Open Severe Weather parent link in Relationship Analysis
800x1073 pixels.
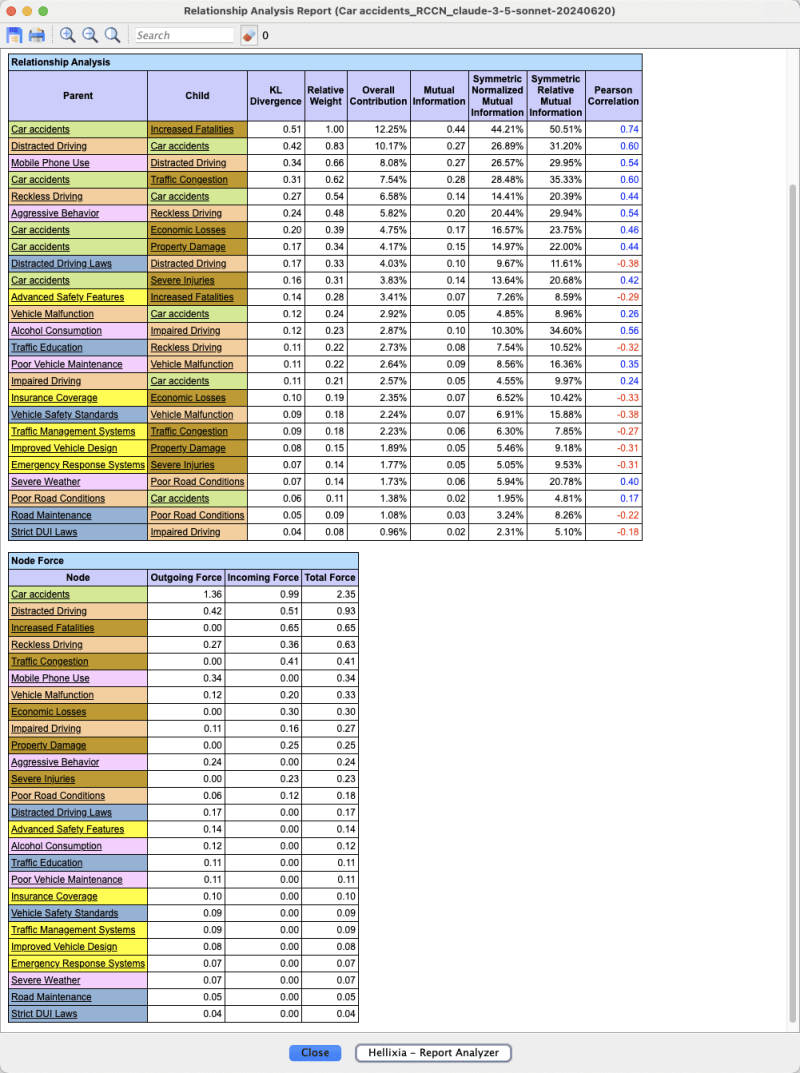[x=45, y=482]
